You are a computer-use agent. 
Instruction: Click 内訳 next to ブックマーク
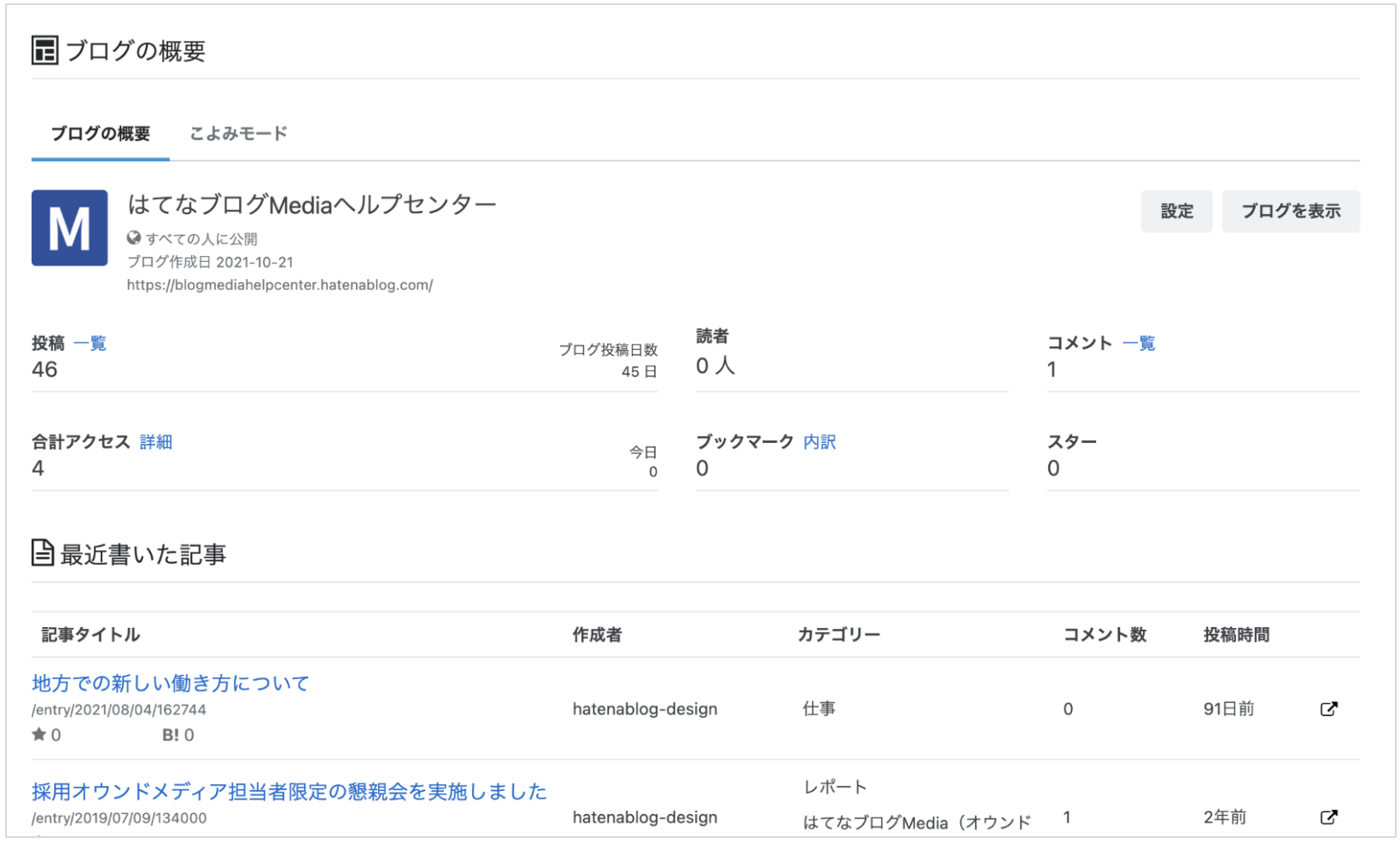[x=820, y=442]
